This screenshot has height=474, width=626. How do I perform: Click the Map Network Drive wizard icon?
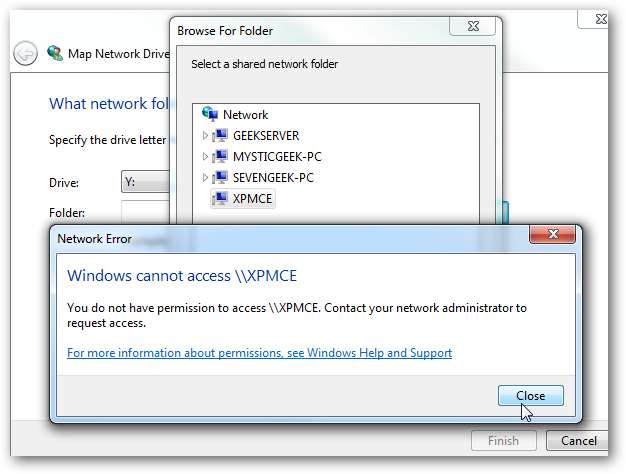coord(55,53)
